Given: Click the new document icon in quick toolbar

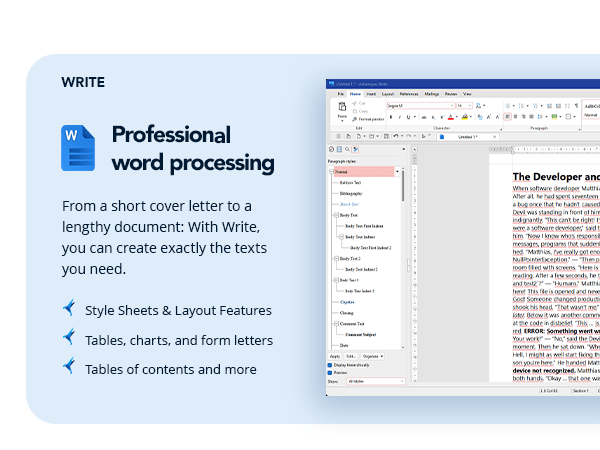Looking at the screenshot, I should (359, 136).
